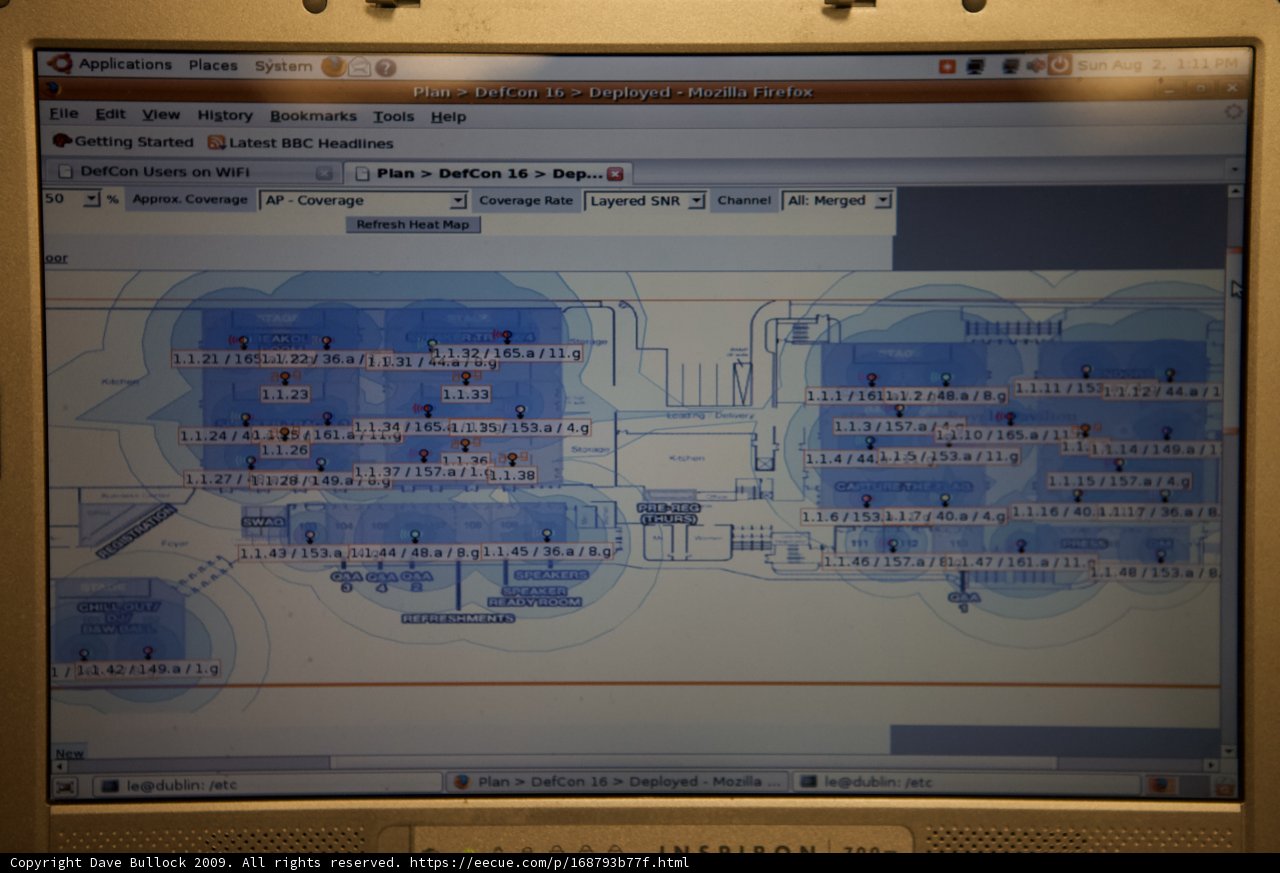Click the Refresh Heat Map button

pos(413,225)
